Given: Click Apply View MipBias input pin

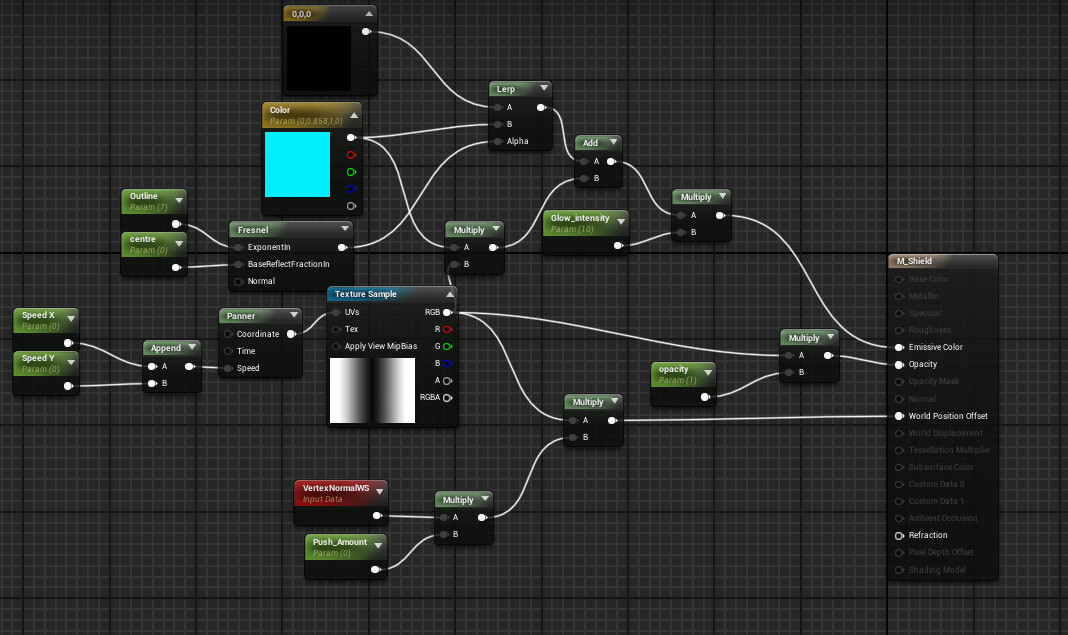Looking at the screenshot, I should 336,346.
